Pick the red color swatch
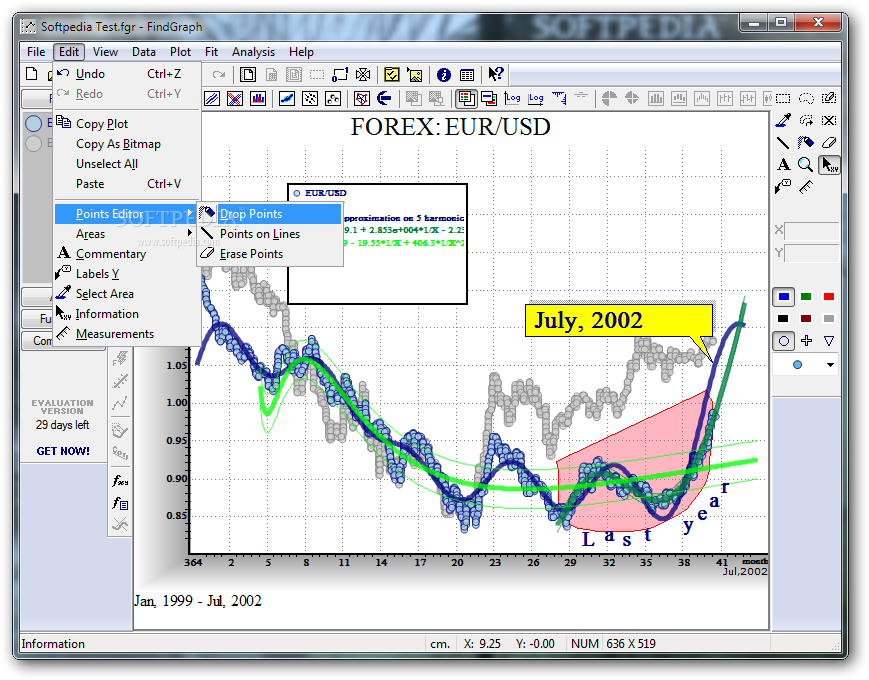The height and width of the screenshot is (680, 869). click(829, 296)
